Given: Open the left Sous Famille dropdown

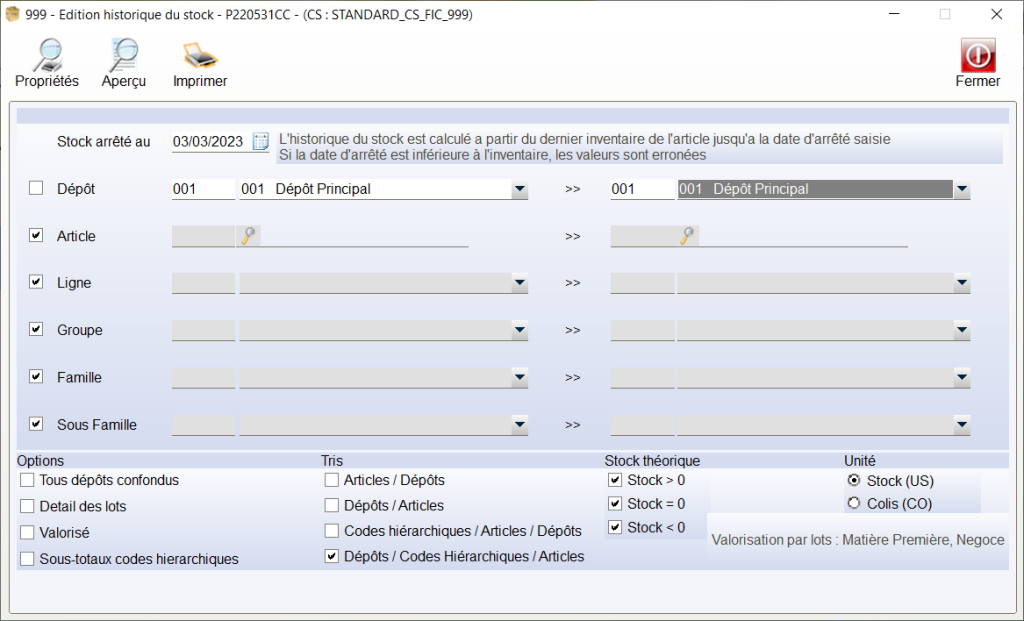Looking at the screenshot, I should (x=519, y=425).
